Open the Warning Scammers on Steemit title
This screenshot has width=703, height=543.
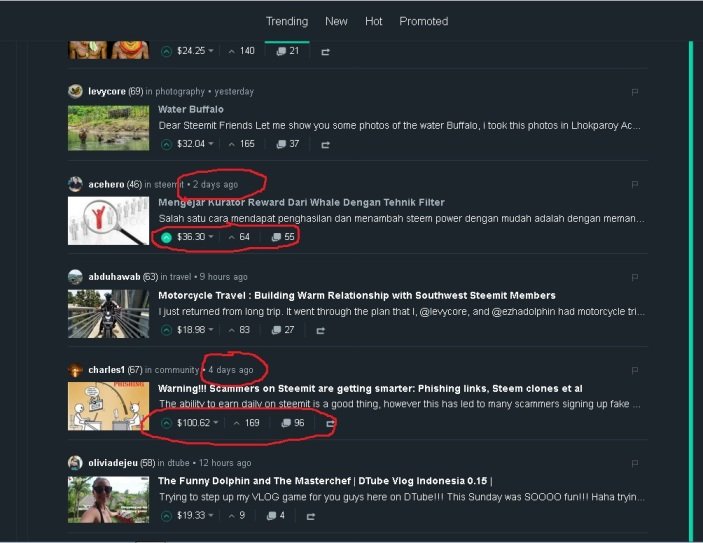pyautogui.click(x=370, y=388)
